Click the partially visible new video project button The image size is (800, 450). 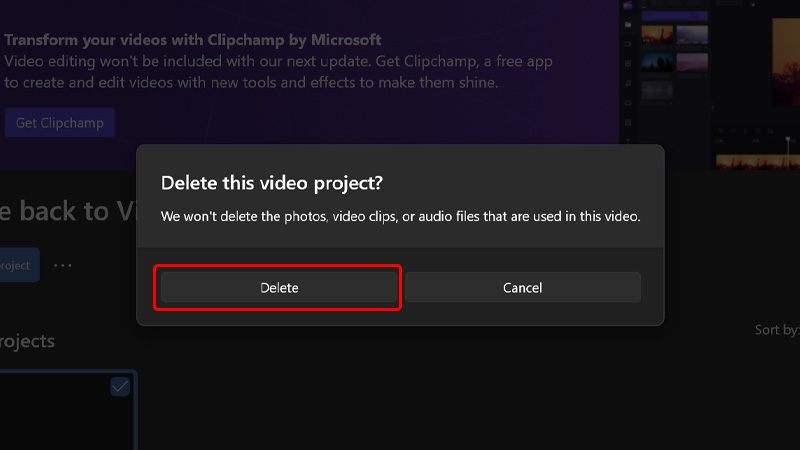19,265
